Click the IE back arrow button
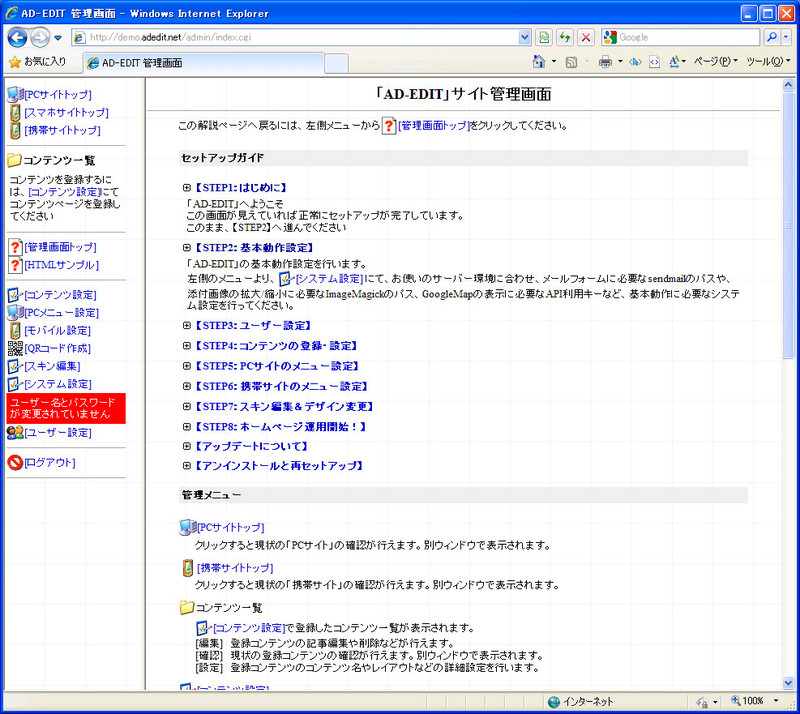Screen dimensions: 800x714 [17, 37]
